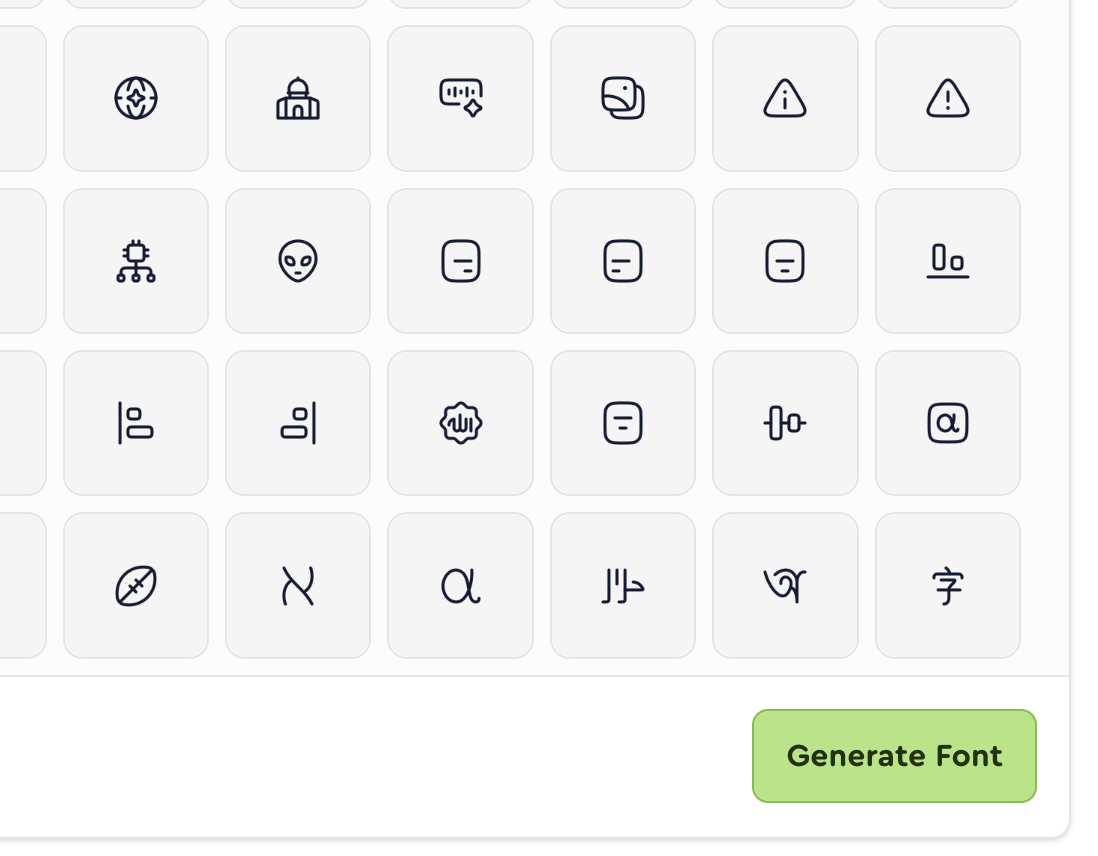Select the globe with sparkle icon
The width and height of the screenshot is (1098, 856).
pyautogui.click(x=135, y=98)
